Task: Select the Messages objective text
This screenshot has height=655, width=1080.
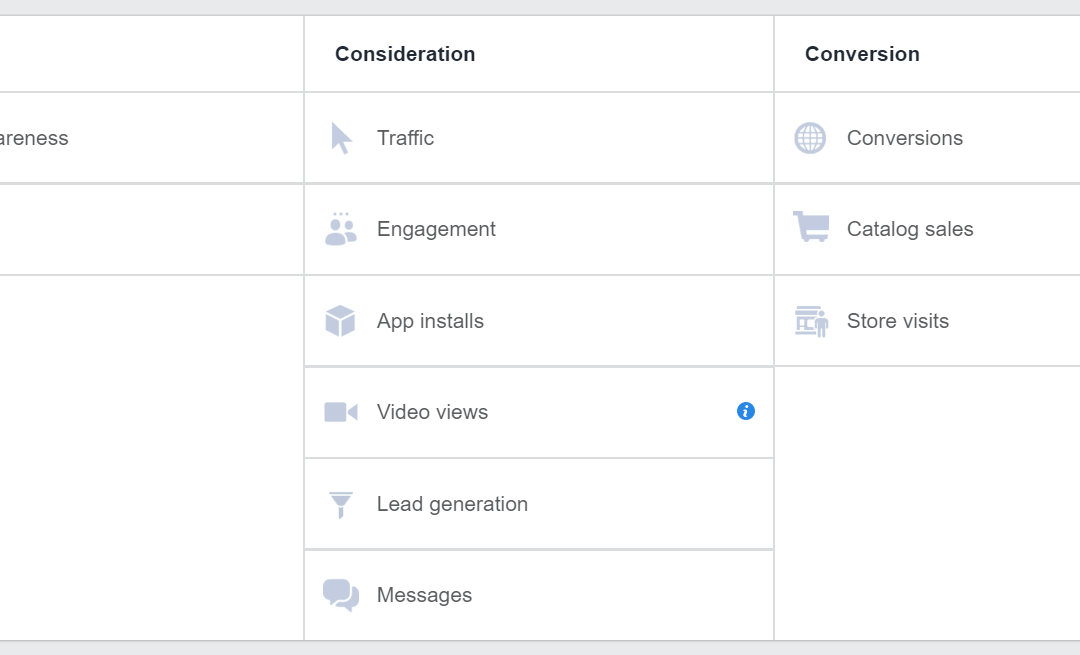Action: point(424,595)
